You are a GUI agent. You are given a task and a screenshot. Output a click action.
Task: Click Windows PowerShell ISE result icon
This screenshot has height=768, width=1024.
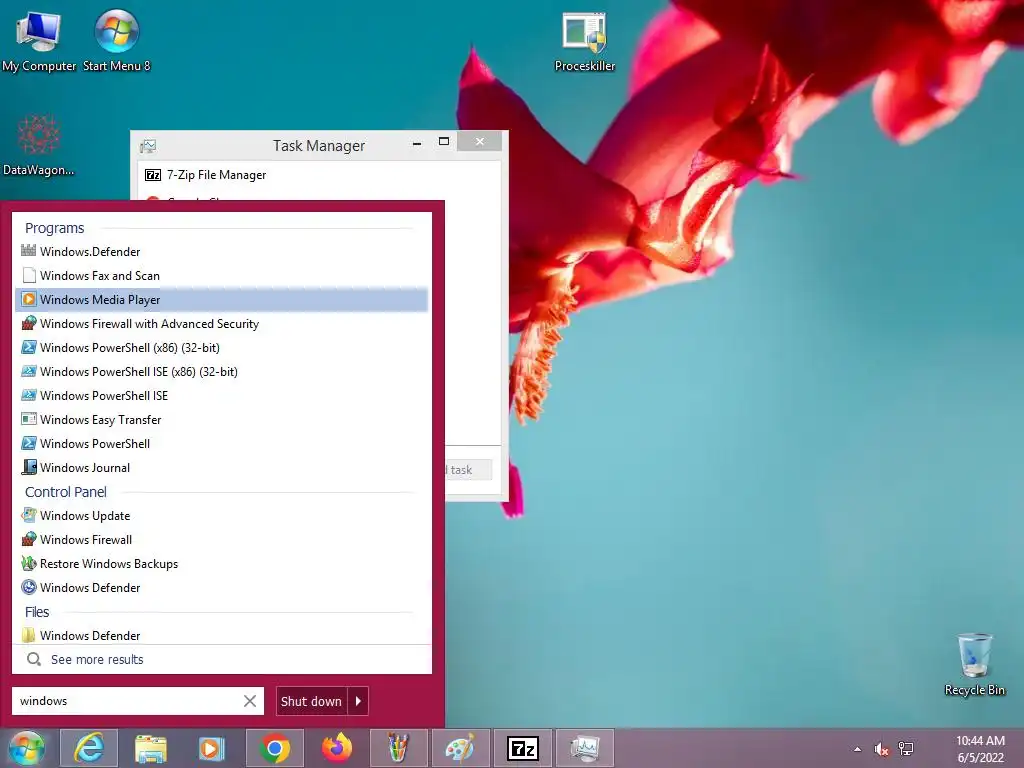[29, 395]
